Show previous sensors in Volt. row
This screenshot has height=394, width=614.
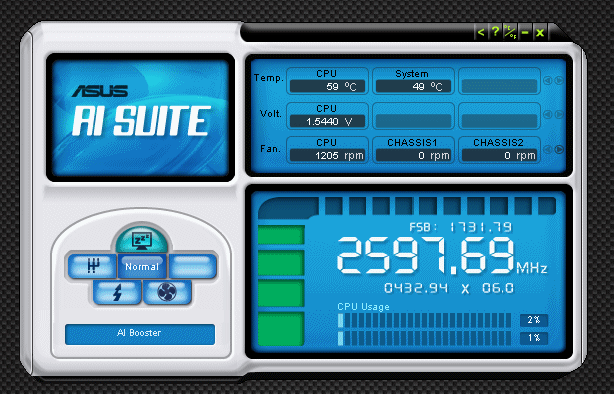pyautogui.click(x=548, y=114)
